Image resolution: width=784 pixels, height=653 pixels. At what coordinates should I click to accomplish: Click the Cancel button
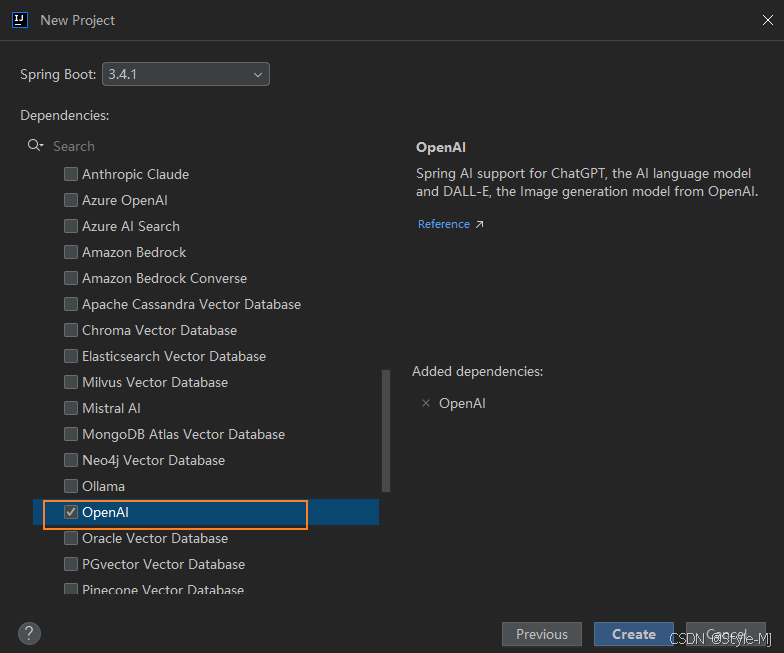726,634
